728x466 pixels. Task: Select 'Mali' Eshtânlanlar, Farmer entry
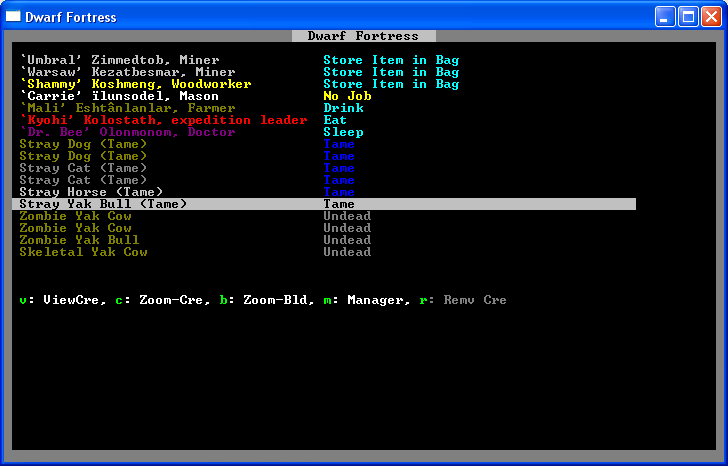click(x=128, y=109)
